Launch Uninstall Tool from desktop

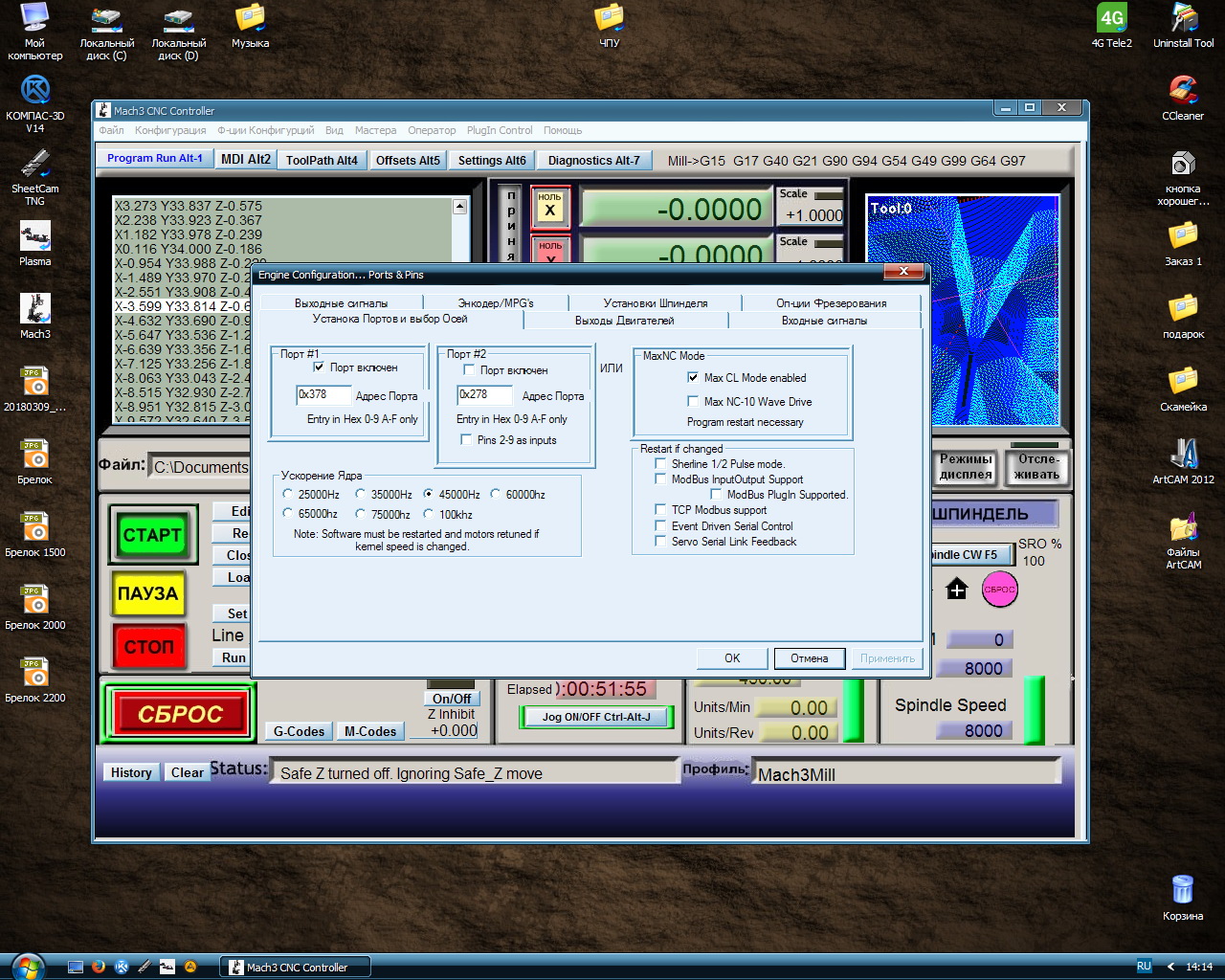tap(1183, 27)
